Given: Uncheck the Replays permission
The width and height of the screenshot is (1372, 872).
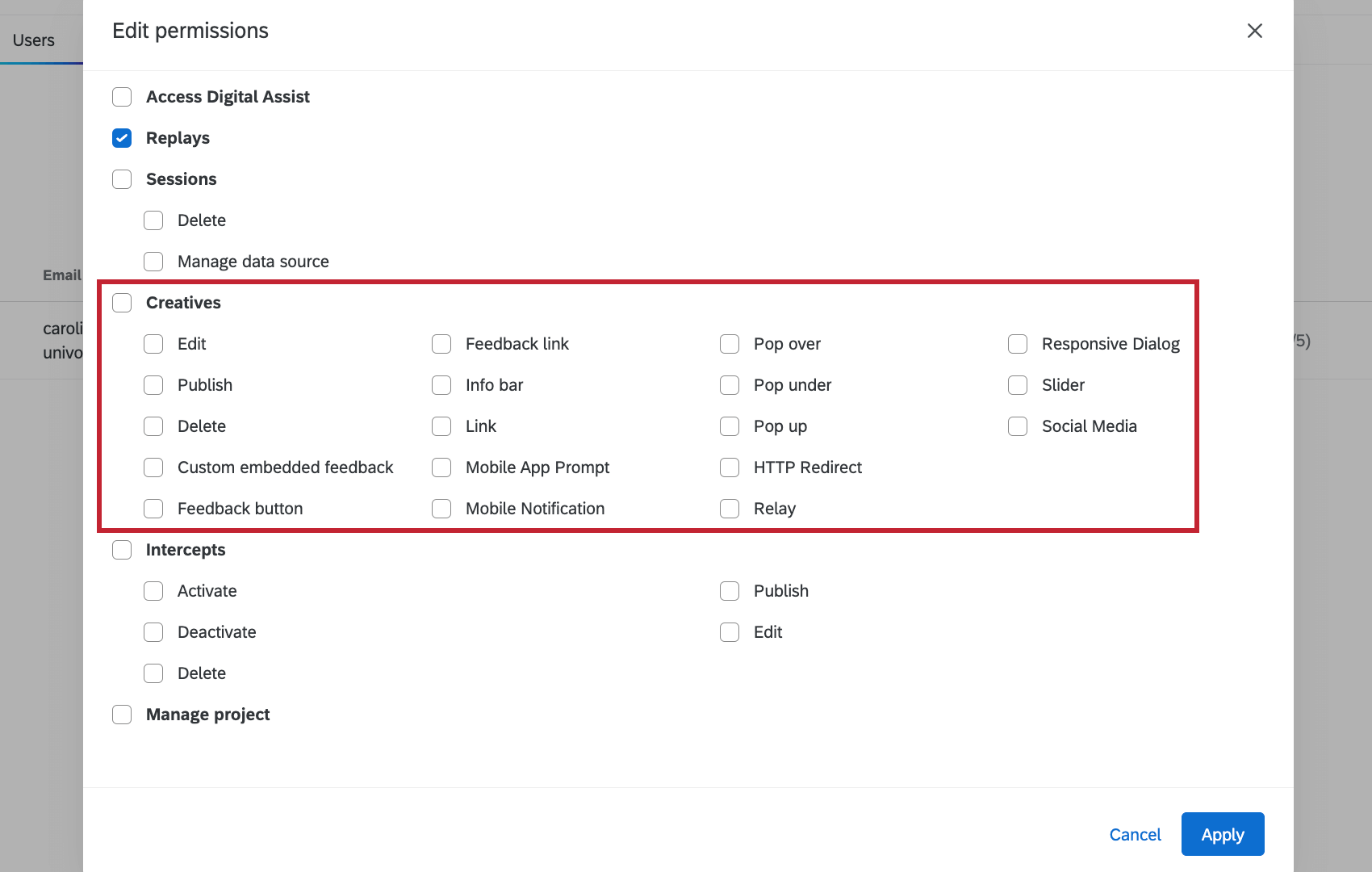Looking at the screenshot, I should [x=122, y=138].
